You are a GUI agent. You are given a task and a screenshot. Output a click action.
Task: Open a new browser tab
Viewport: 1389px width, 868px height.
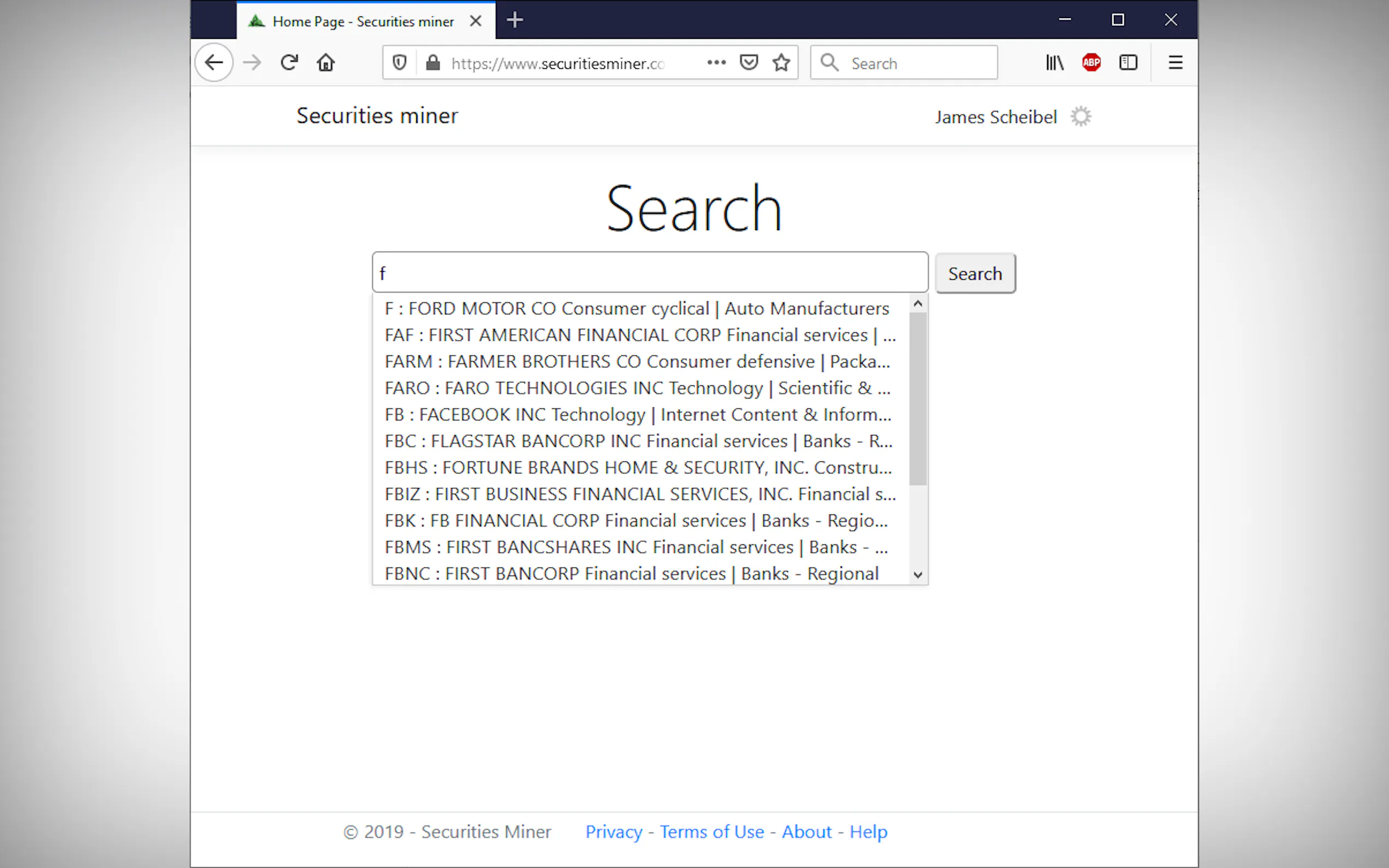pyautogui.click(x=515, y=21)
